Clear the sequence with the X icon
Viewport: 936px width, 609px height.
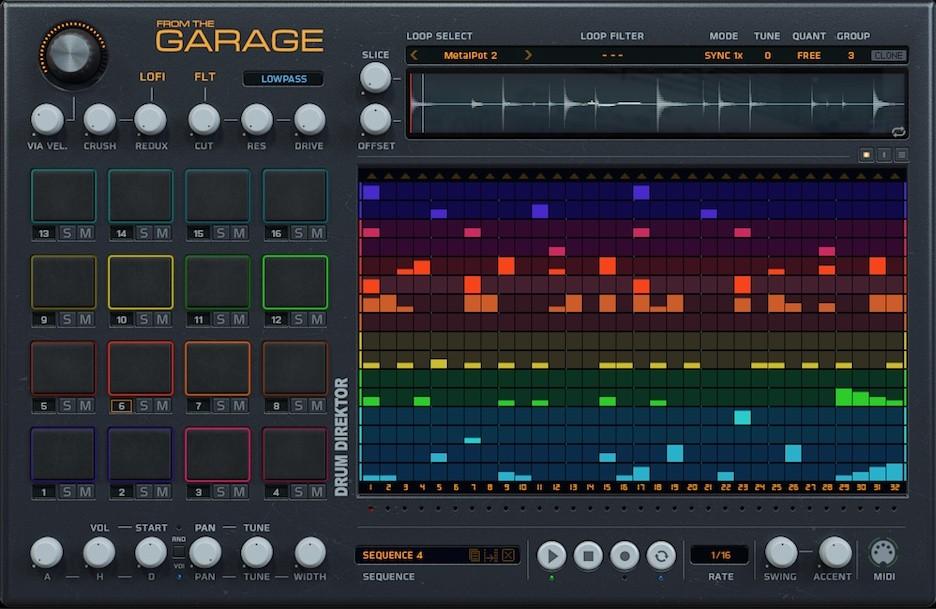click(508, 555)
